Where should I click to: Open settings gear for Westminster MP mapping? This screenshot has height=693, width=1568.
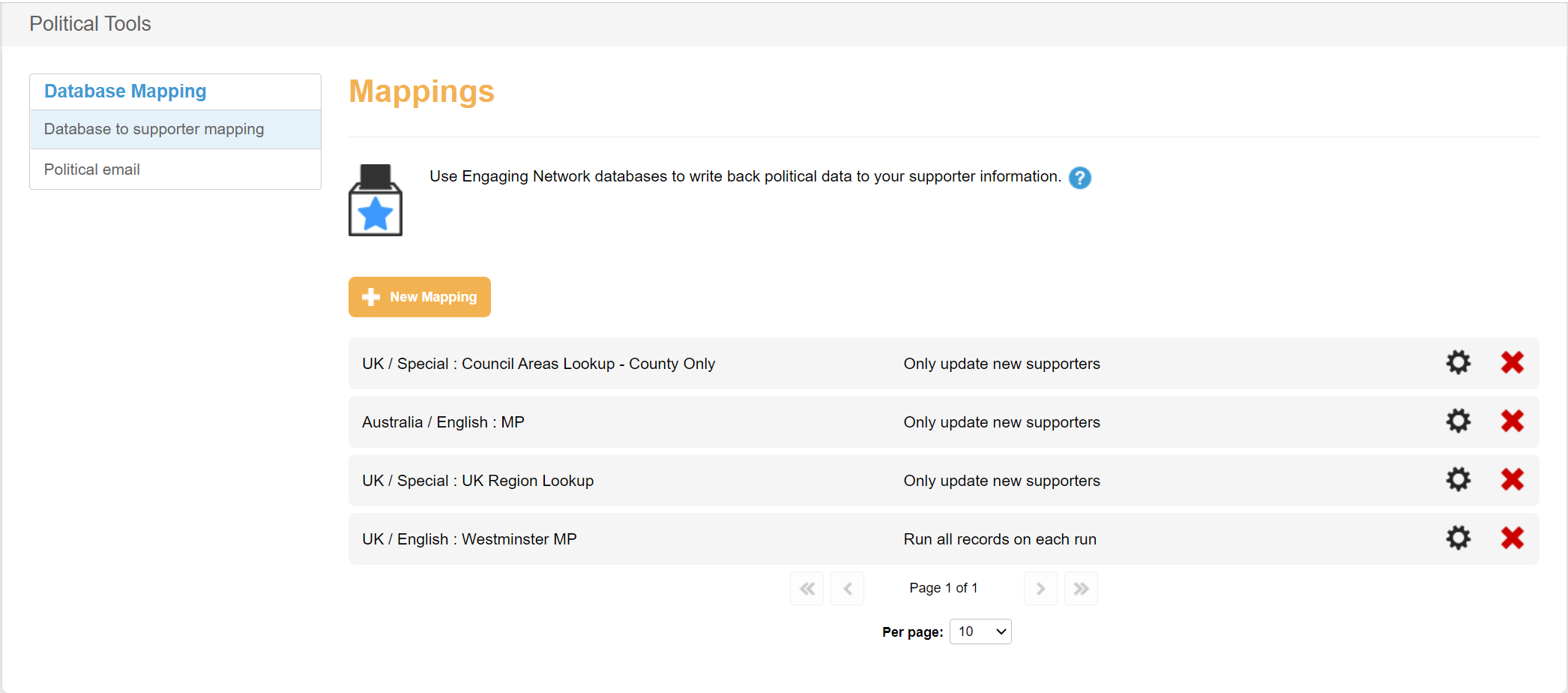tap(1458, 538)
